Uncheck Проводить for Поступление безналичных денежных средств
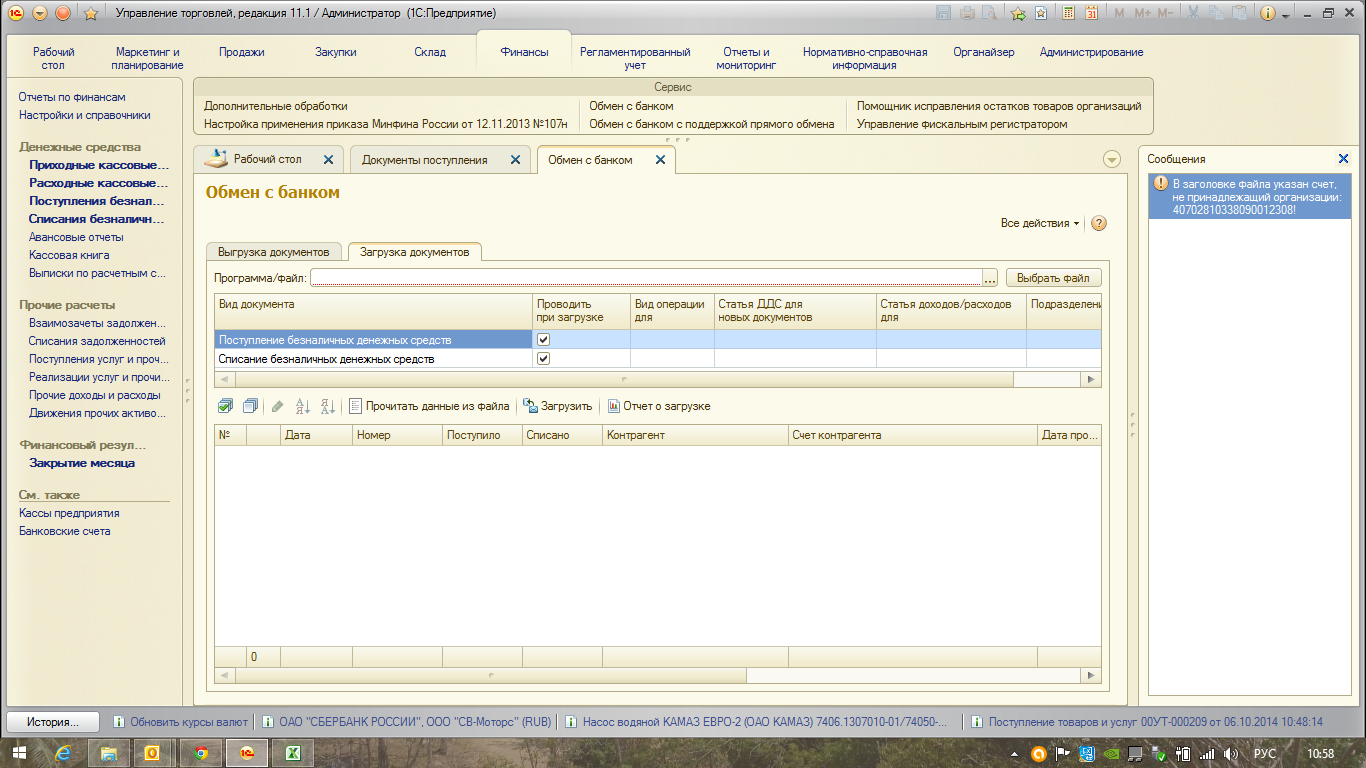This screenshot has width=1366, height=768. tap(544, 340)
